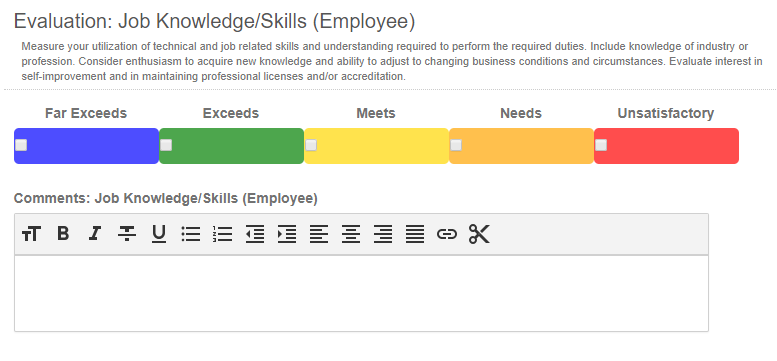The width and height of the screenshot is (777, 361).
Task: Insert a bulleted list
Action: tap(191, 234)
